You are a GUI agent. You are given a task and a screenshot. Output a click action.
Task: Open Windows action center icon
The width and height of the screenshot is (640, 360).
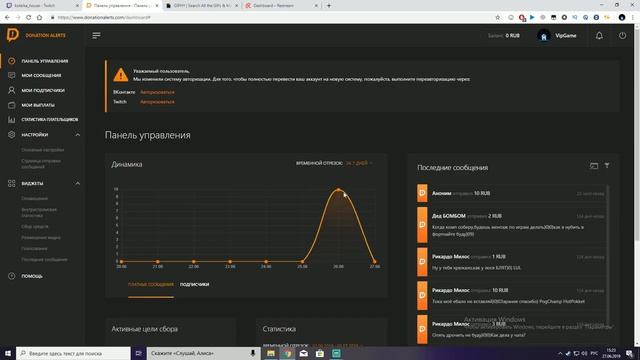point(629,353)
